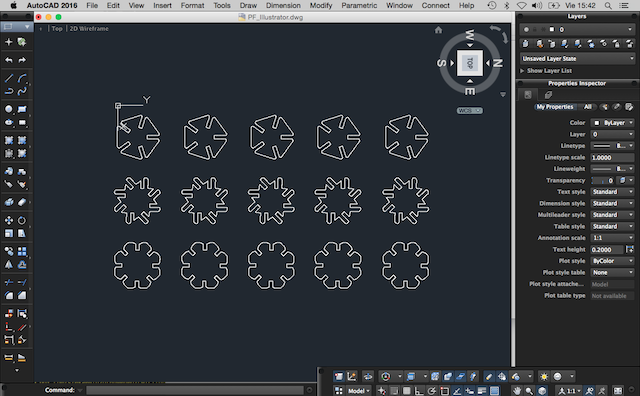Toggle Lineweight display in status bar
This screenshot has width=640, height=396.
(x=482, y=391)
